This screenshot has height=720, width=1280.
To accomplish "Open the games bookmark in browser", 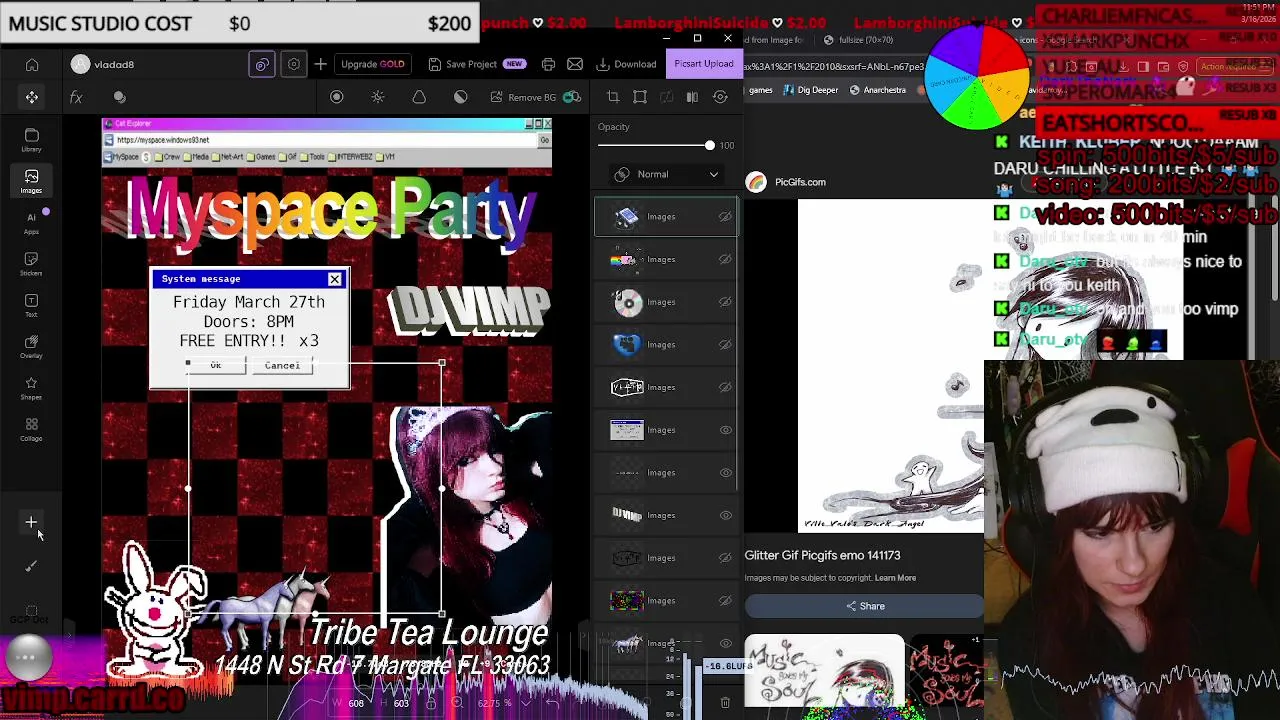I will click(761, 90).
